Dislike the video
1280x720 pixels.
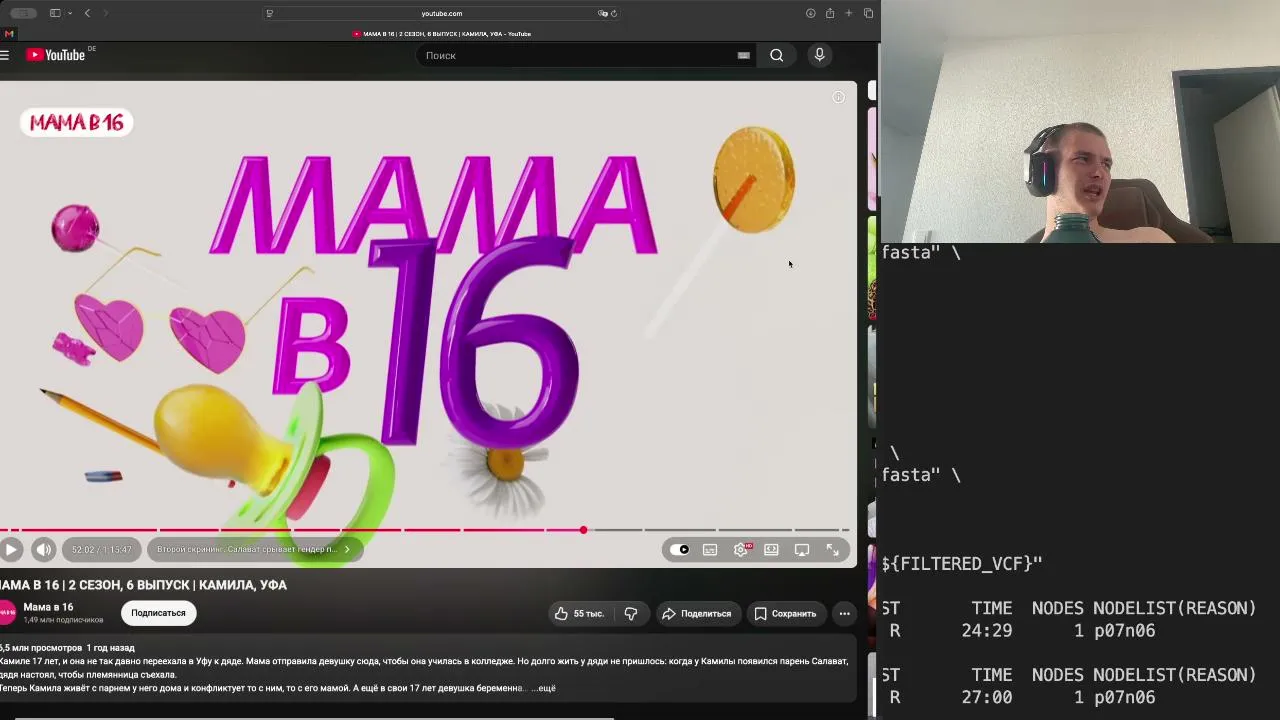tap(631, 613)
